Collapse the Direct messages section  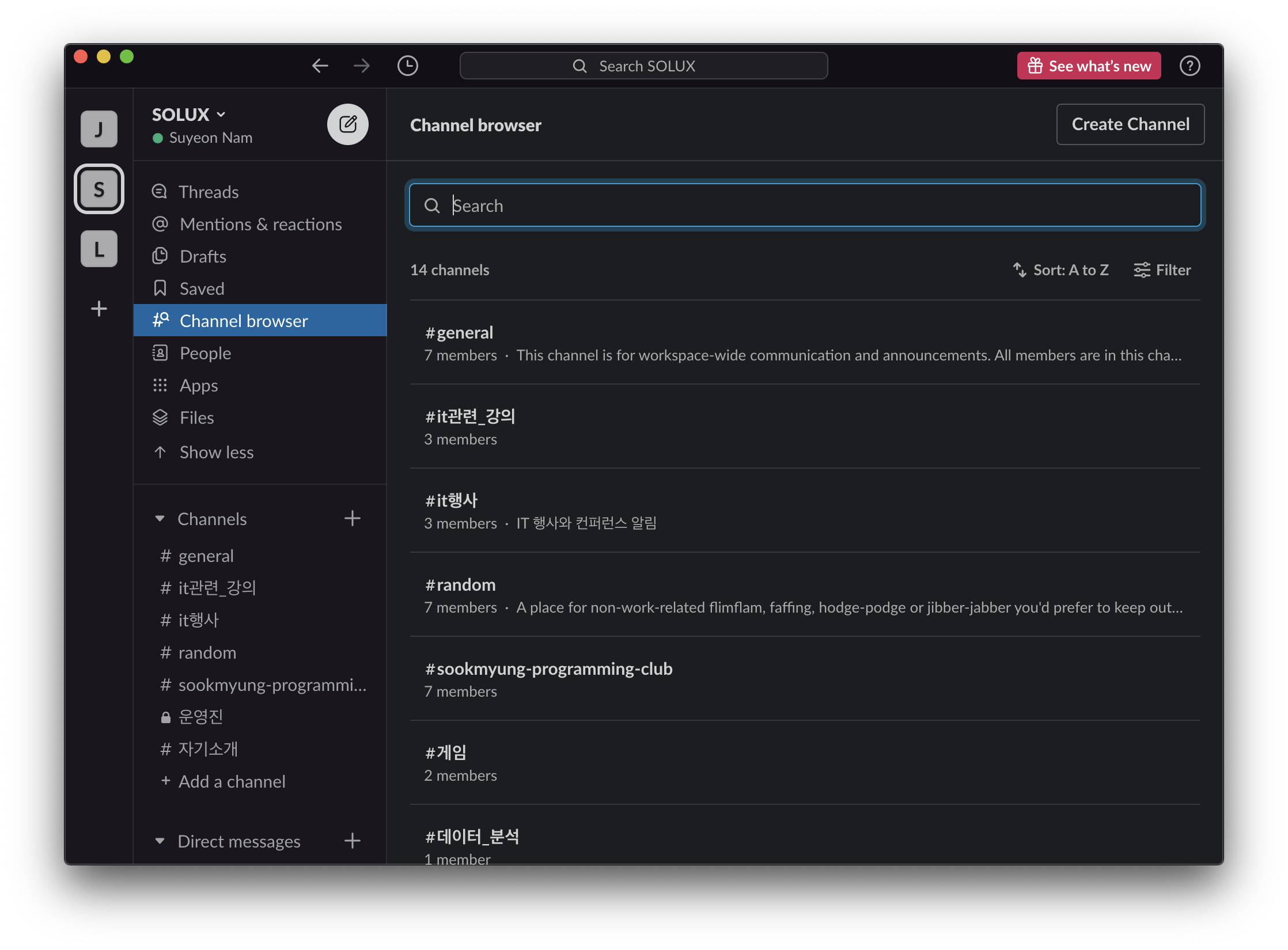[x=160, y=841]
